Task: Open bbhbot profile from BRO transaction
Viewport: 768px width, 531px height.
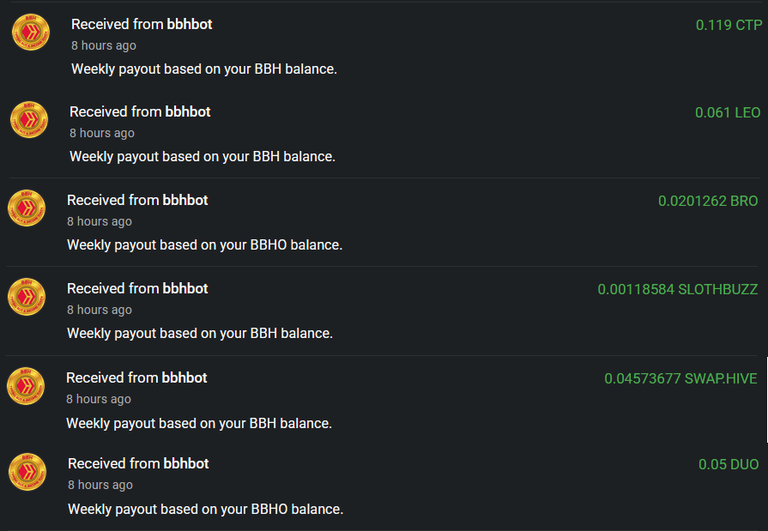Action: coord(185,200)
